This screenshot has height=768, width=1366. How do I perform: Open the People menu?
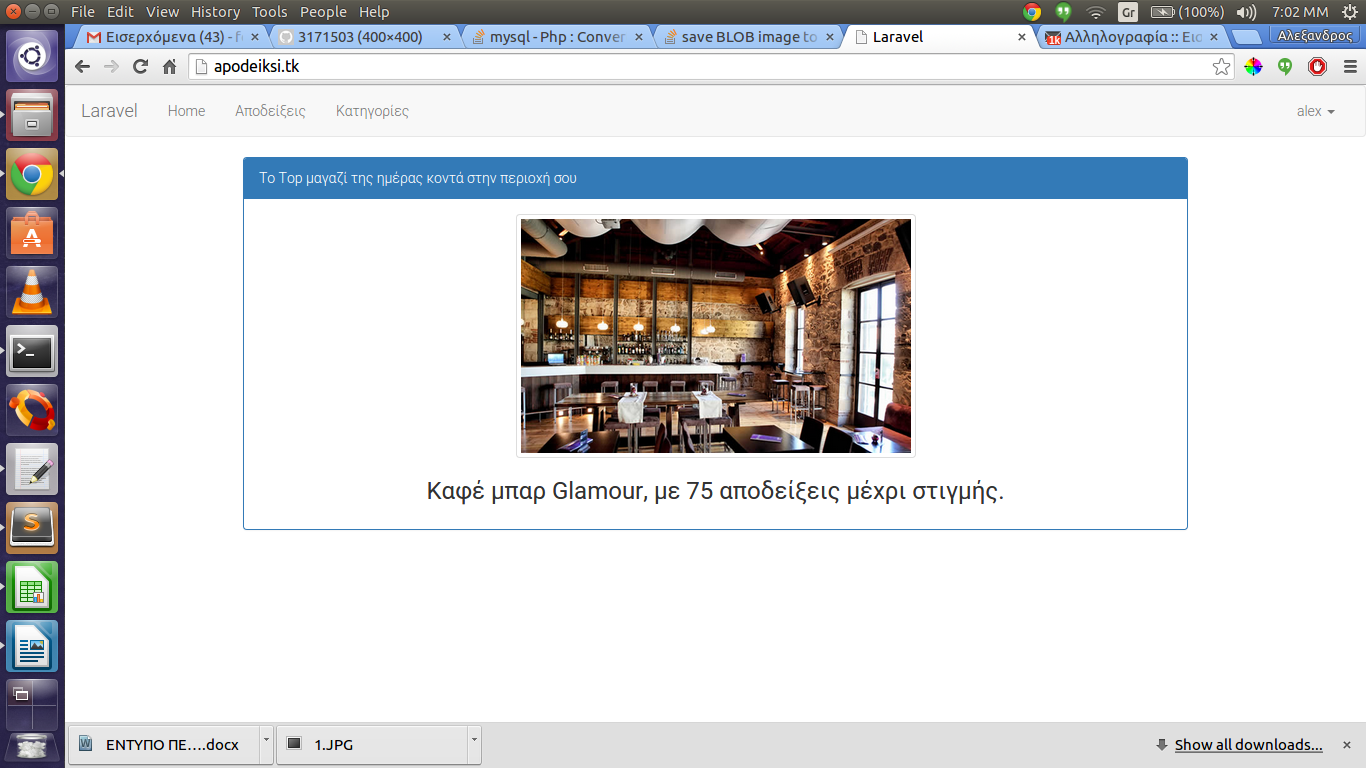click(x=323, y=12)
